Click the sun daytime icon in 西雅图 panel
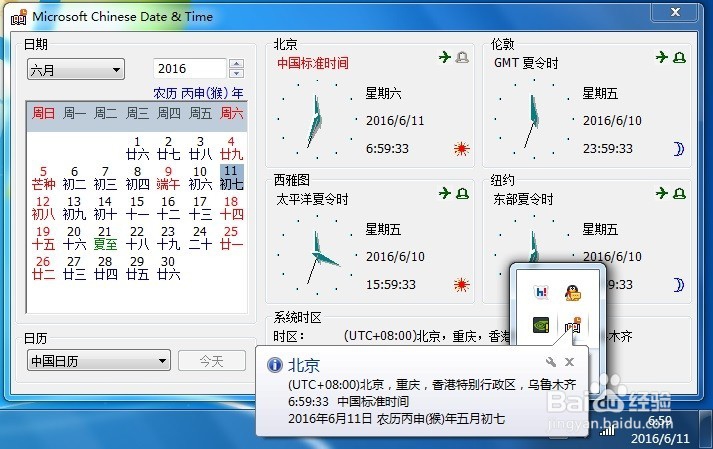The height and width of the screenshot is (449, 713). point(462,284)
